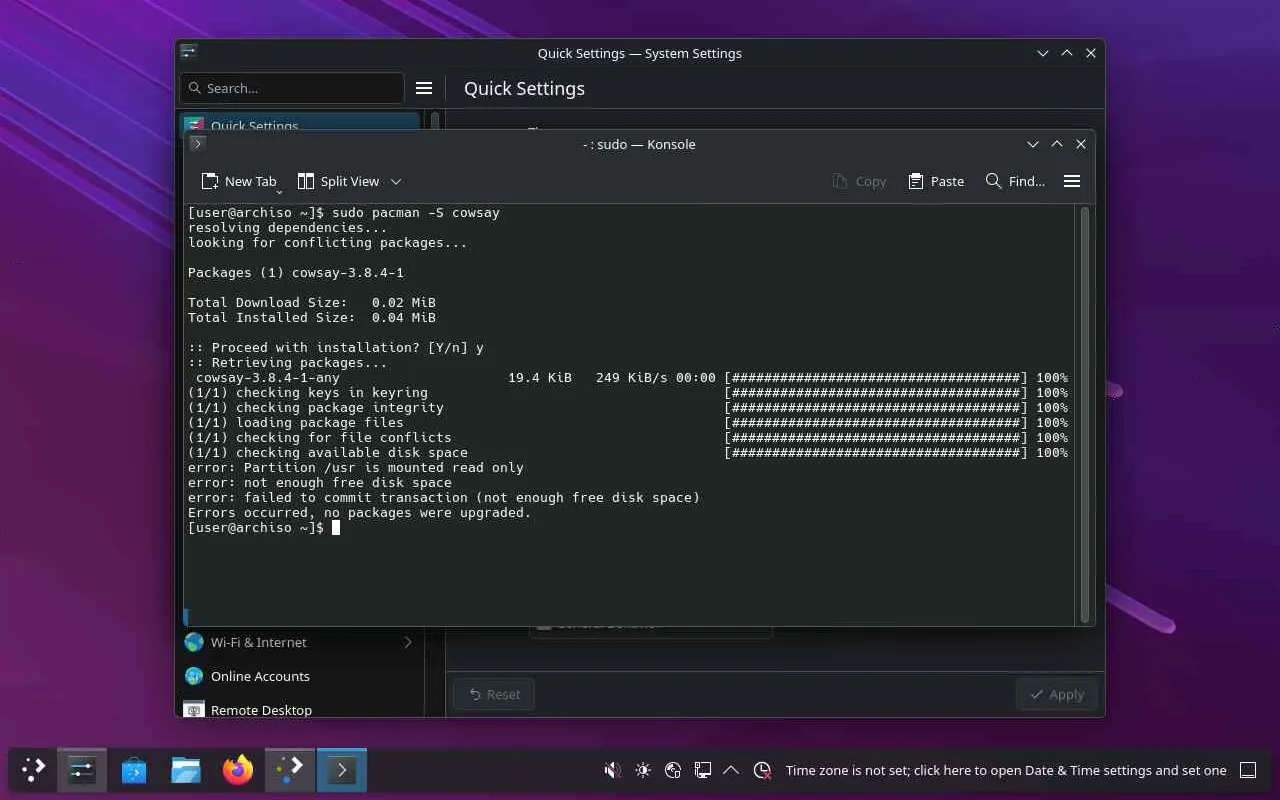Viewport: 1280px width, 800px height.
Task: Click the System Settings window title bar icon
Action: click(189, 53)
